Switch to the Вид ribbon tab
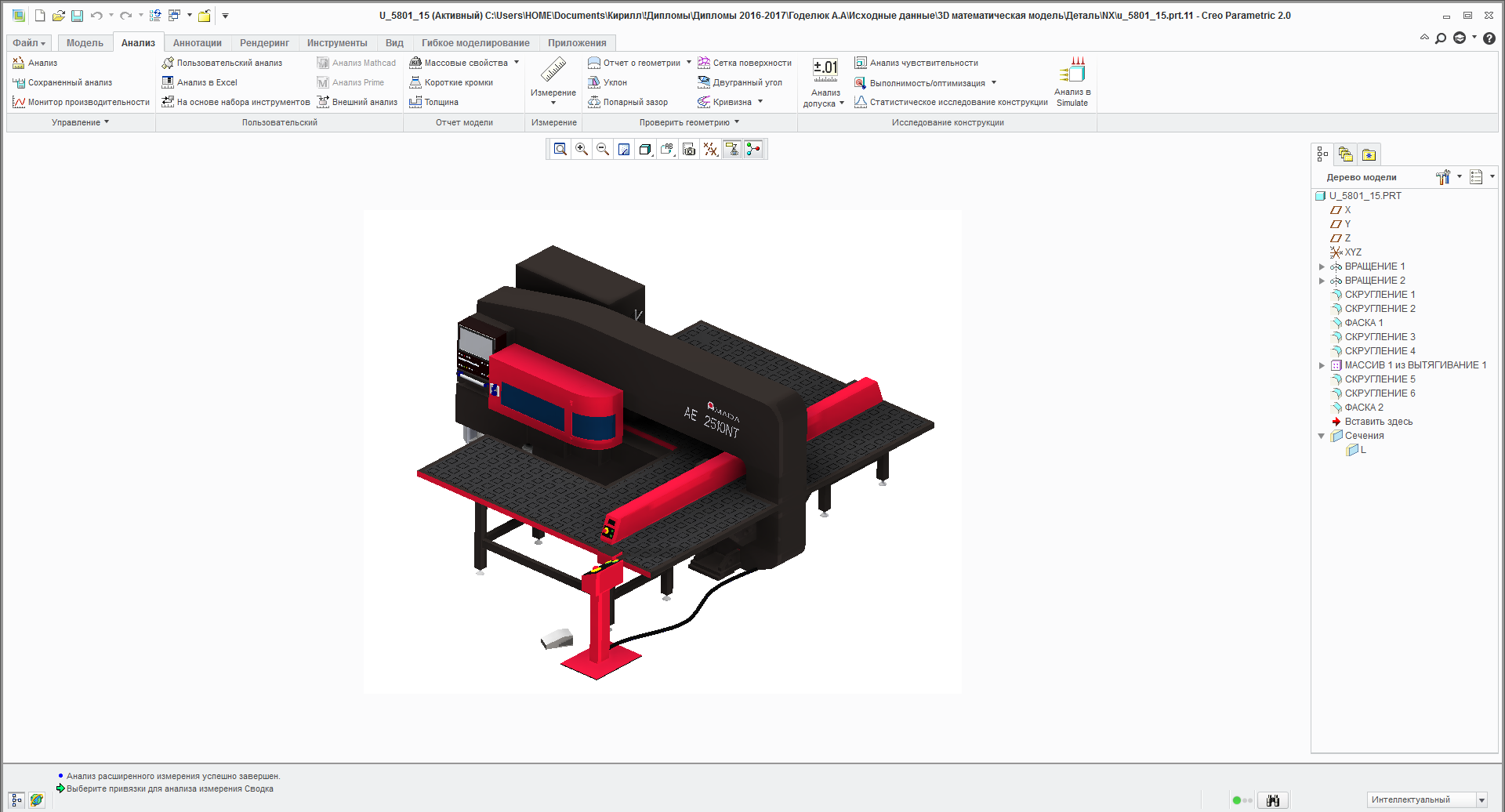The width and height of the screenshot is (1505, 812). (x=394, y=43)
